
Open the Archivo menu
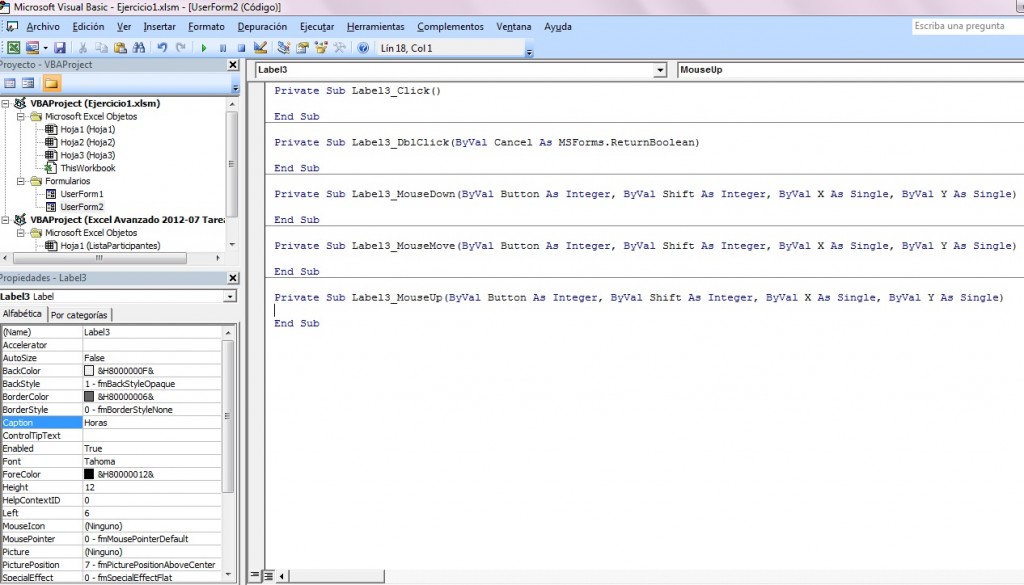(42, 27)
